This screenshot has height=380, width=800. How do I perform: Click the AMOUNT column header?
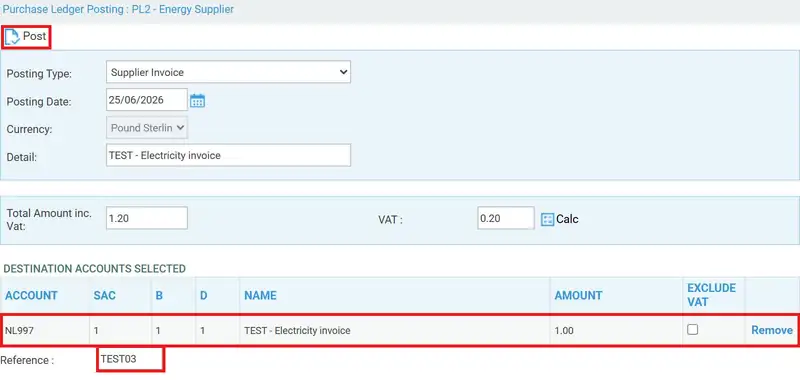pos(579,295)
